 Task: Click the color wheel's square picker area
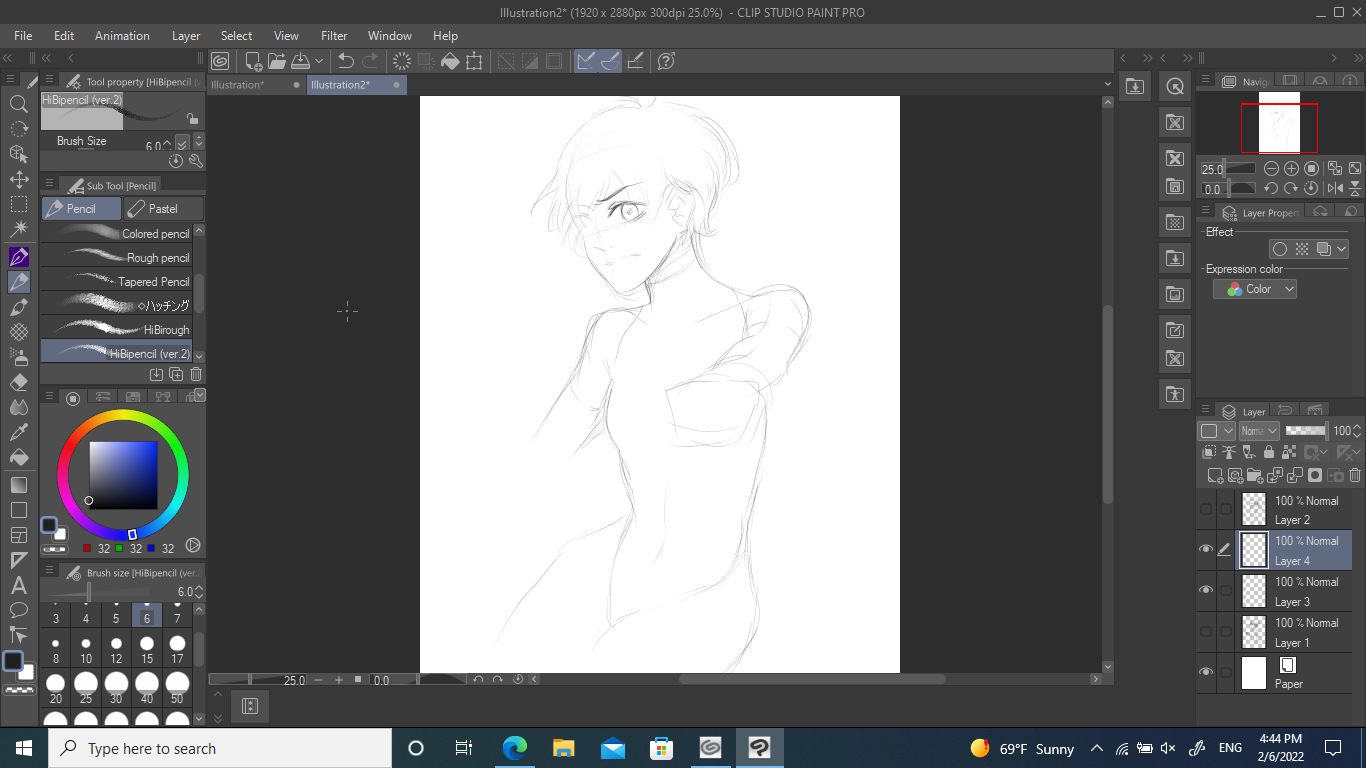pos(123,475)
